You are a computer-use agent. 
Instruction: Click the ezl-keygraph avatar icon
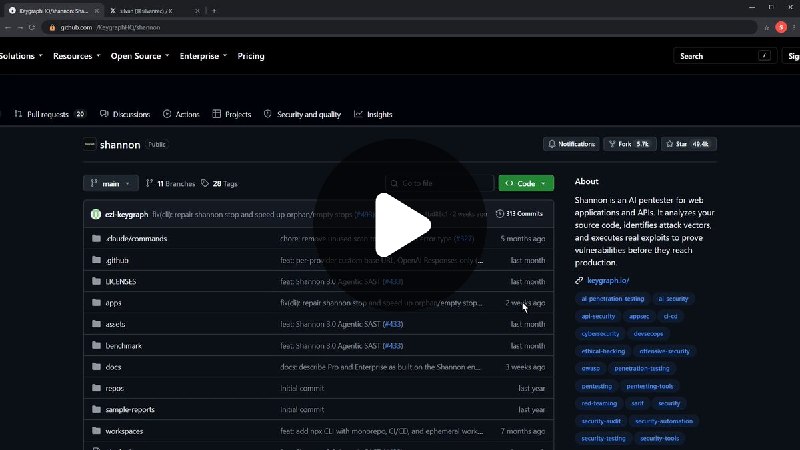pos(95,214)
